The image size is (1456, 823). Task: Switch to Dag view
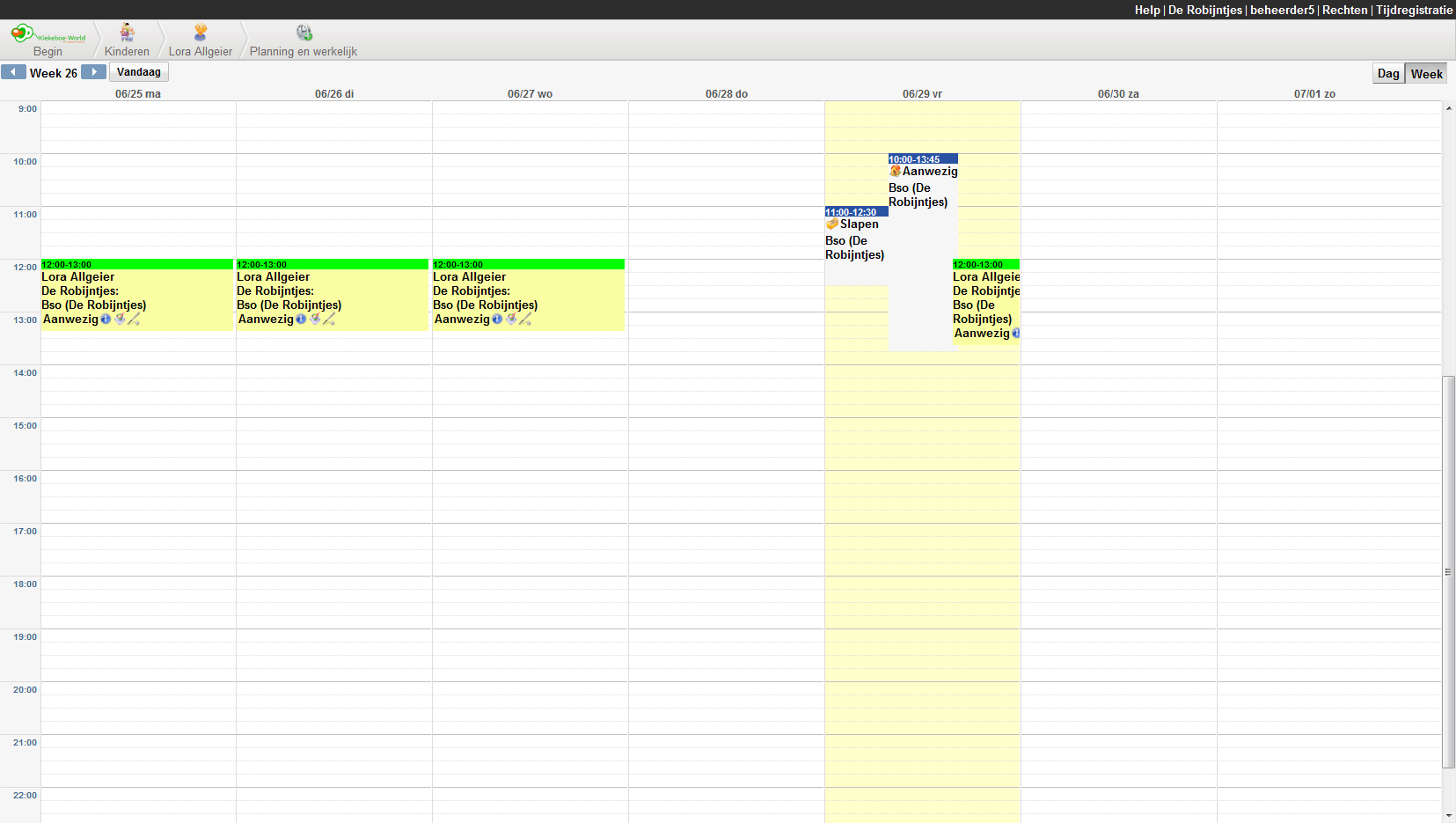(x=1387, y=74)
